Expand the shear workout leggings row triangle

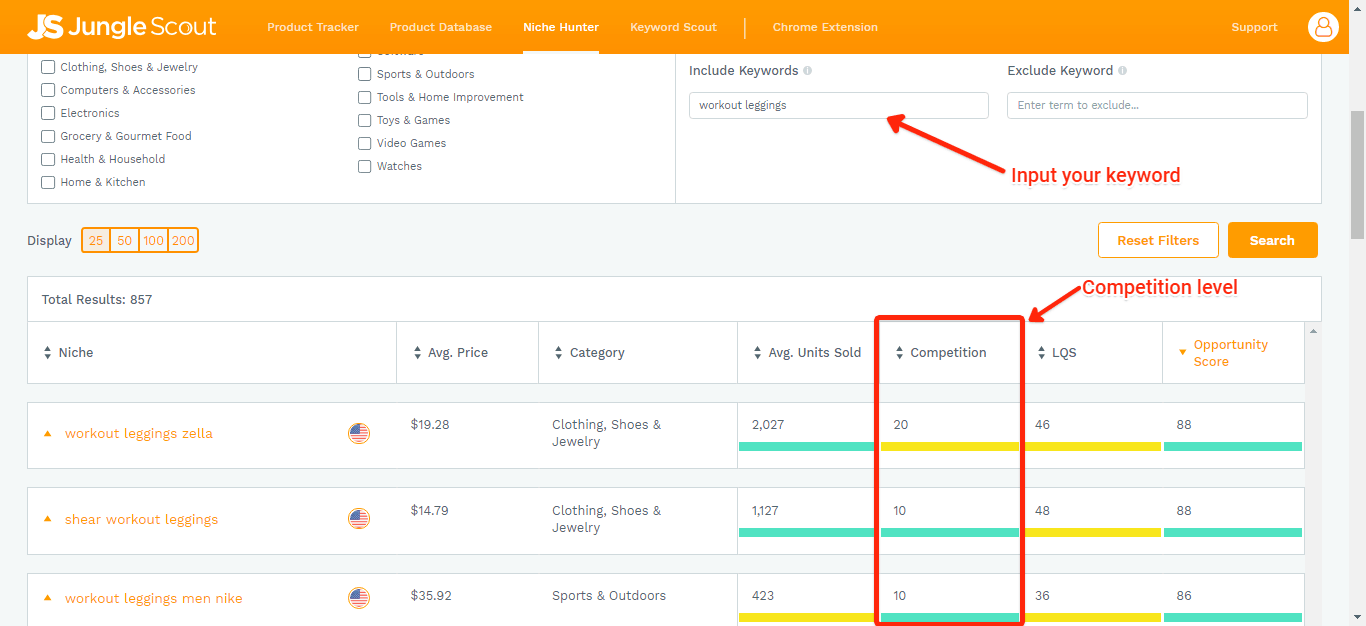point(47,519)
